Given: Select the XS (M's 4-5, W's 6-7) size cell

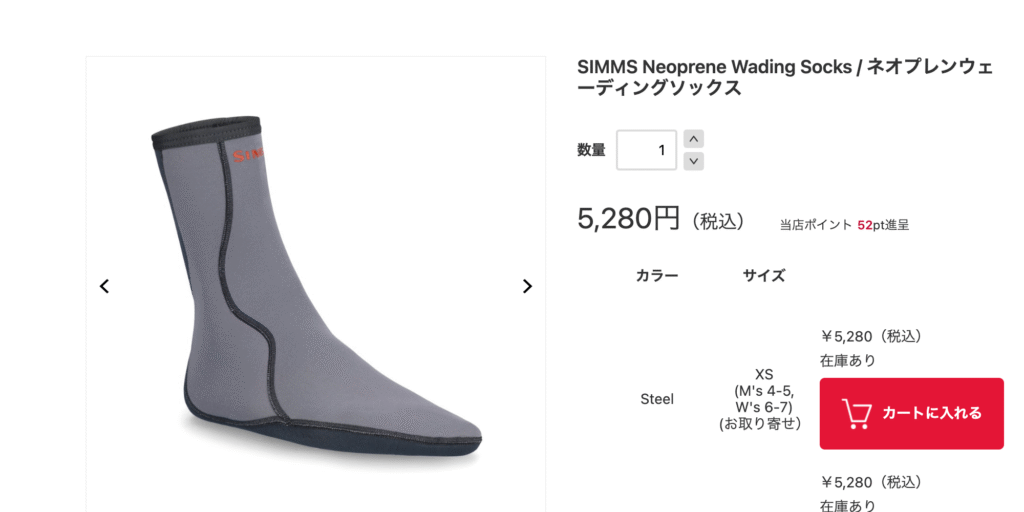Looking at the screenshot, I should coord(764,399).
